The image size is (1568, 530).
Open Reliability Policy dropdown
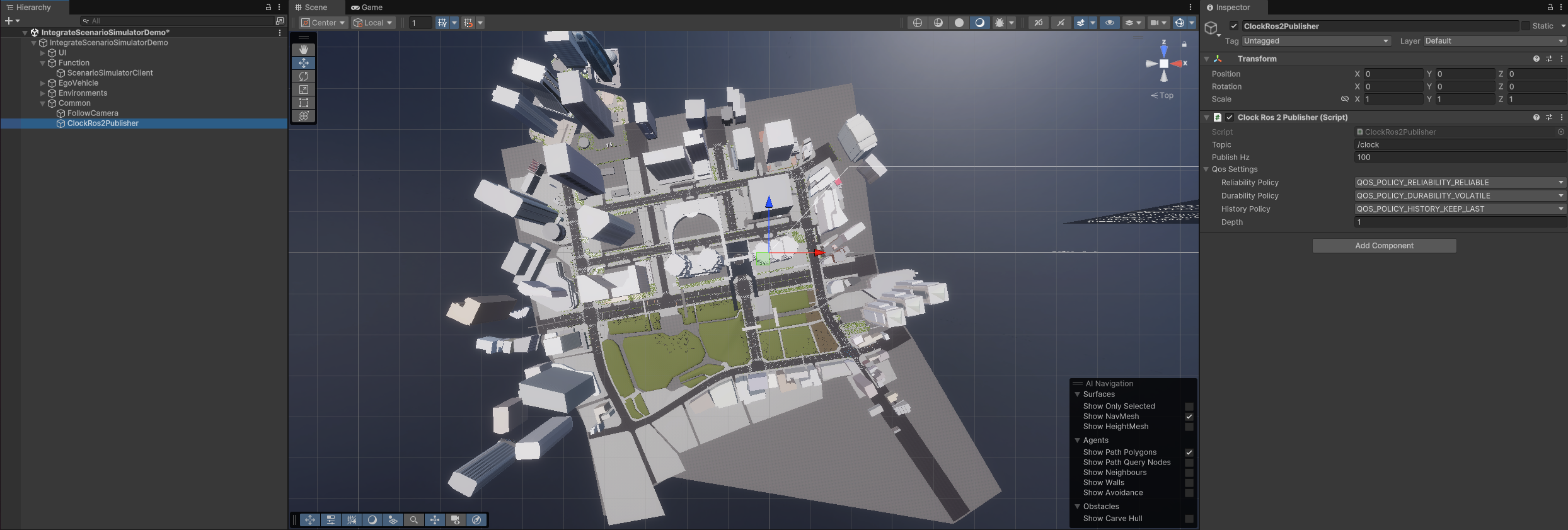pos(1460,183)
